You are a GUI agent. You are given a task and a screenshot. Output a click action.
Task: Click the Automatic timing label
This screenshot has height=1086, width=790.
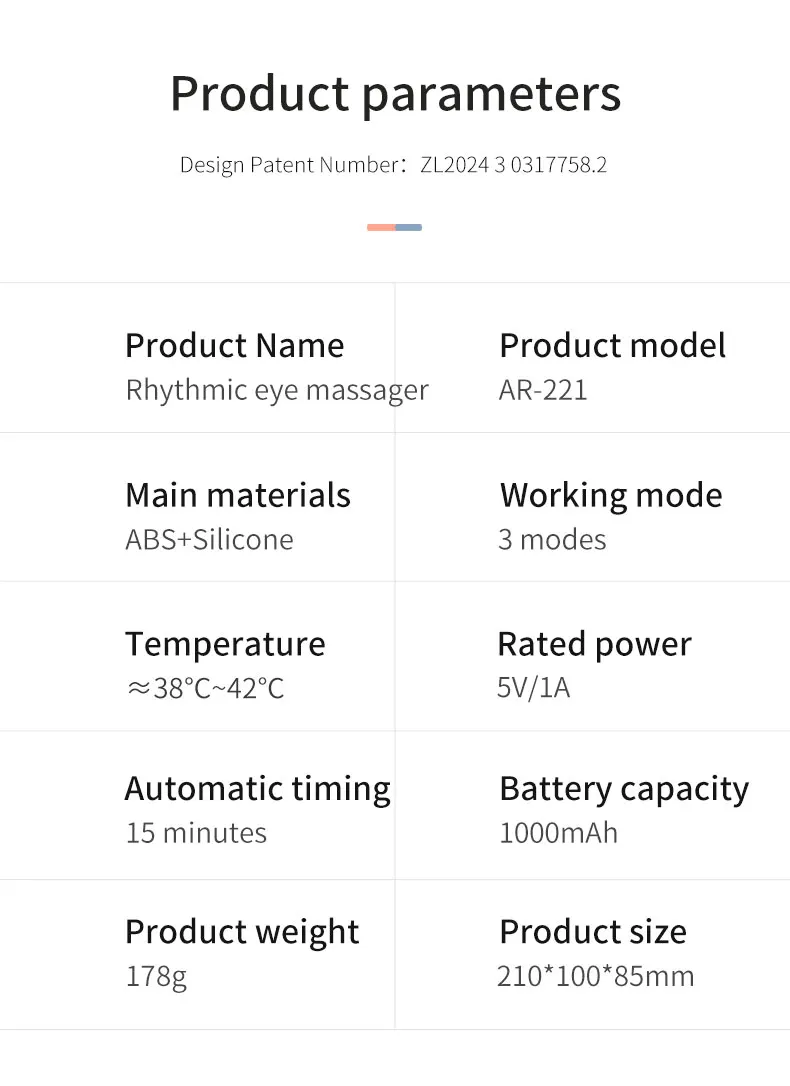tap(258, 789)
